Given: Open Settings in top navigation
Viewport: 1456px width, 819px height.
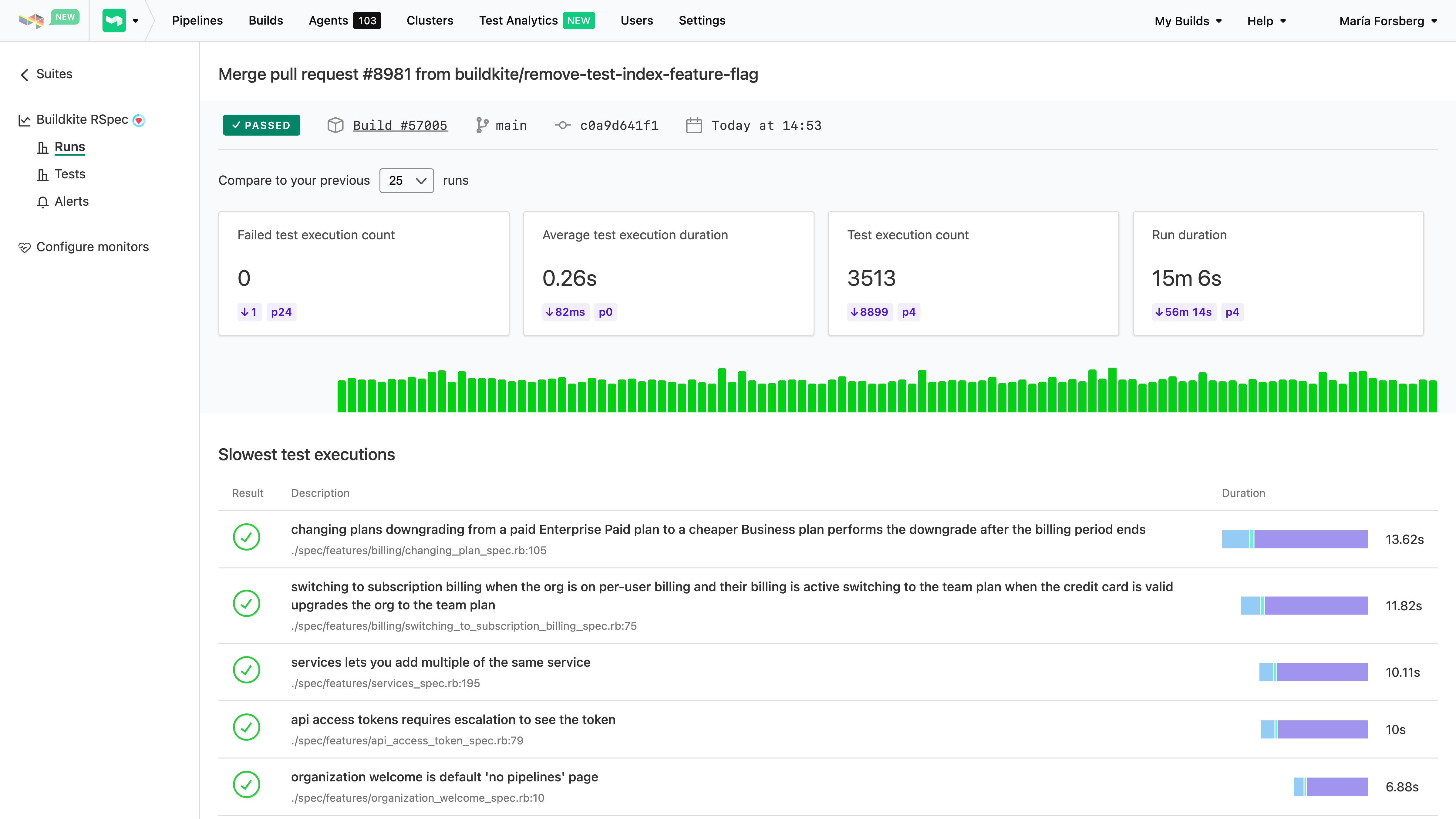Looking at the screenshot, I should 701,20.
